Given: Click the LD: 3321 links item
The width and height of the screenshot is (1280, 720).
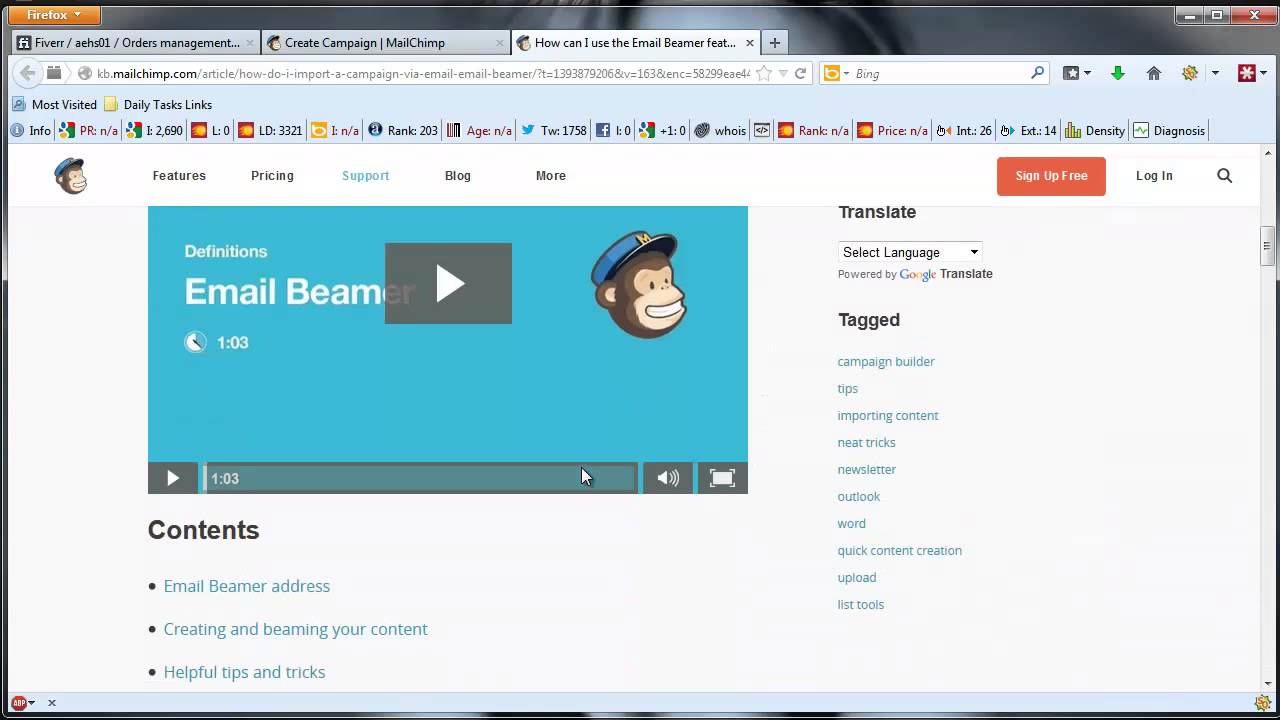Looking at the screenshot, I should click(x=270, y=130).
